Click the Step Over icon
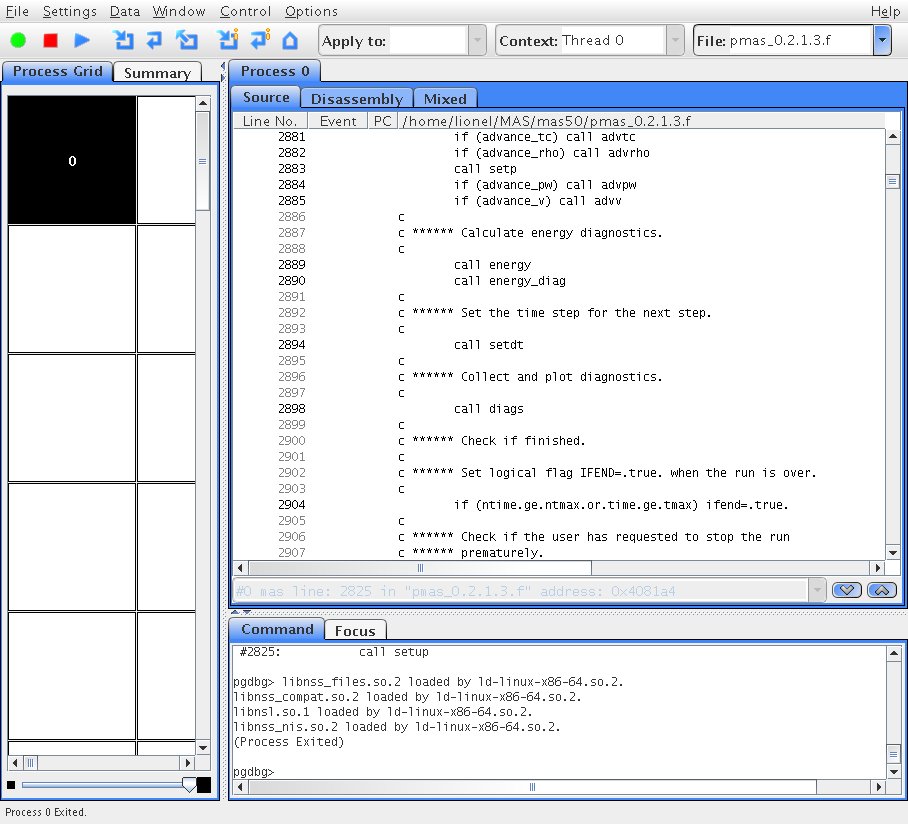The image size is (908, 824). (154, 41)
